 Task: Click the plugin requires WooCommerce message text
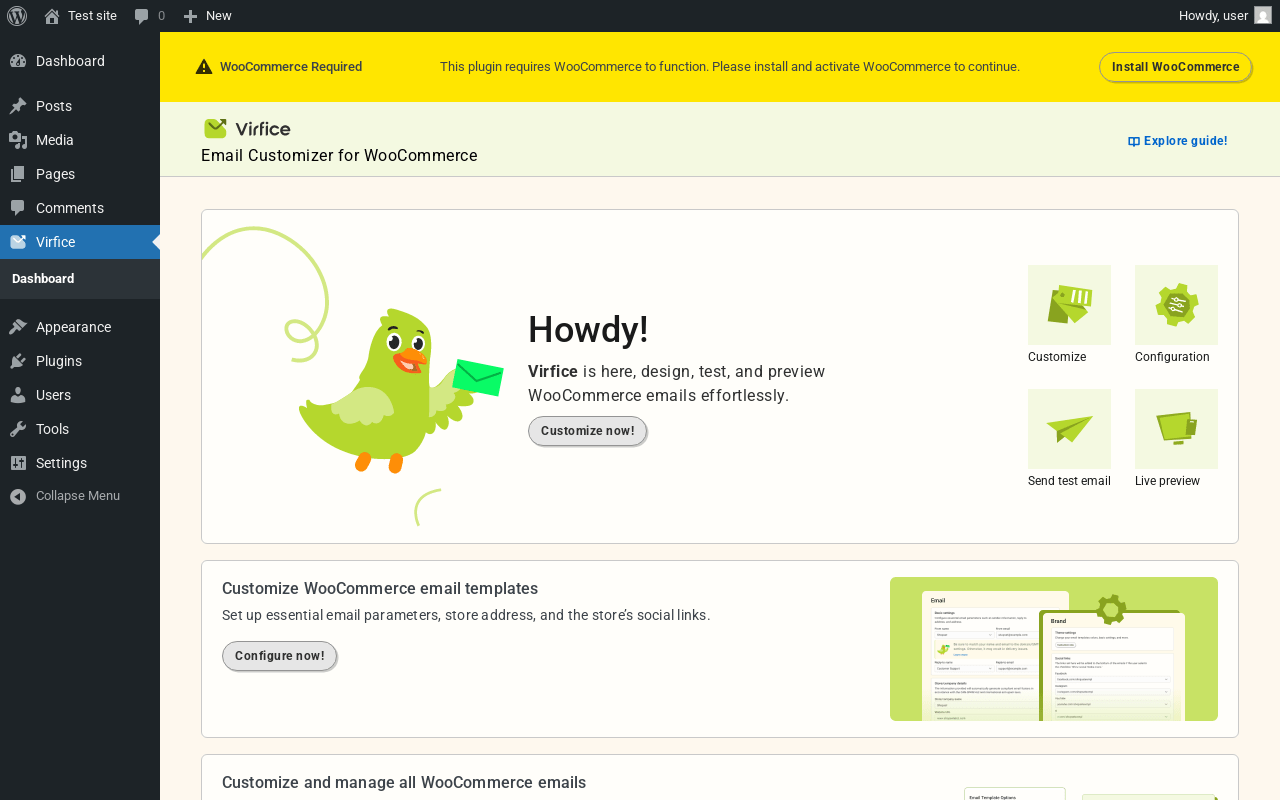click(730, 67)
